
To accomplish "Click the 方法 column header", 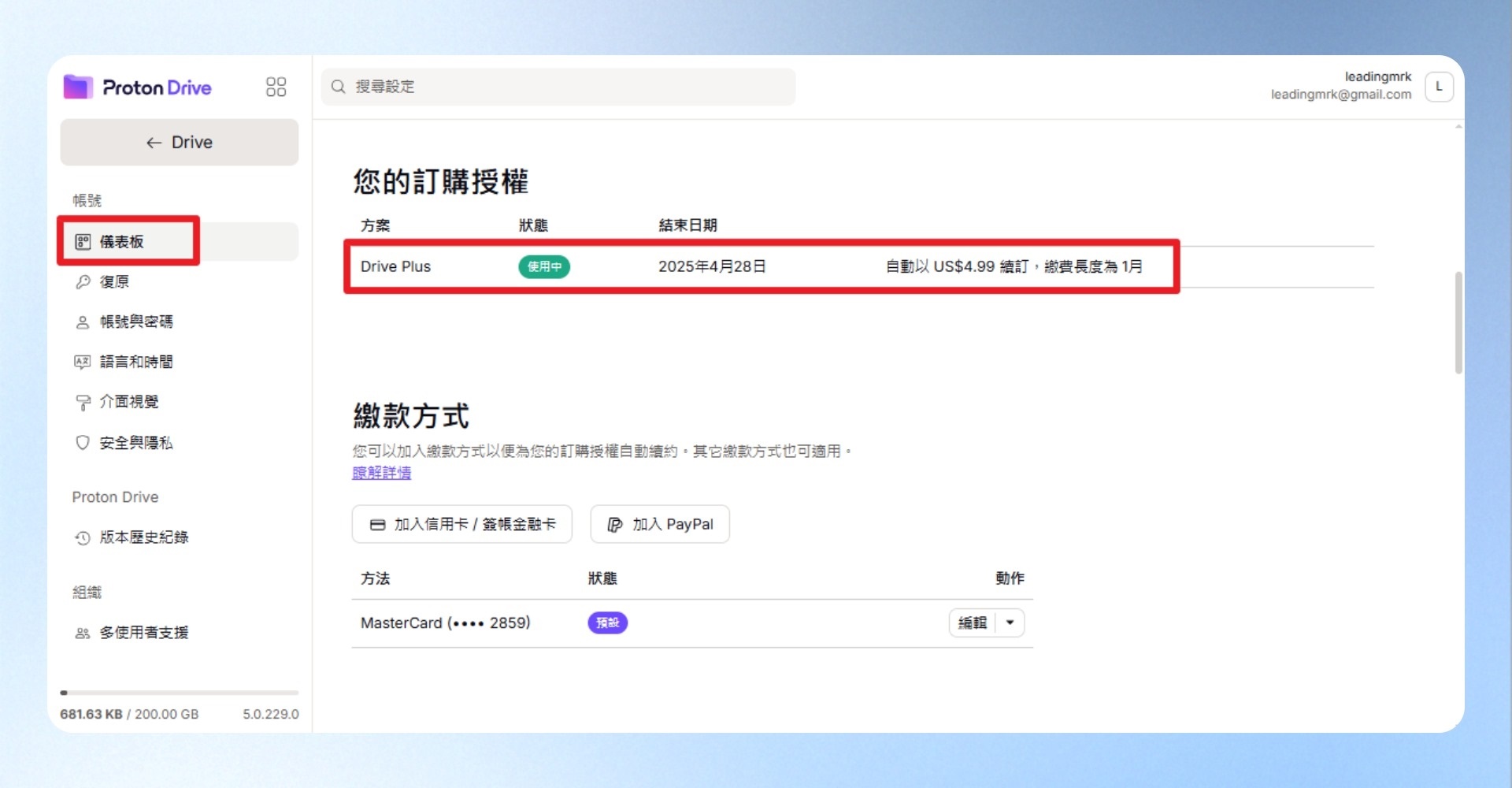I will pos(376,579).
